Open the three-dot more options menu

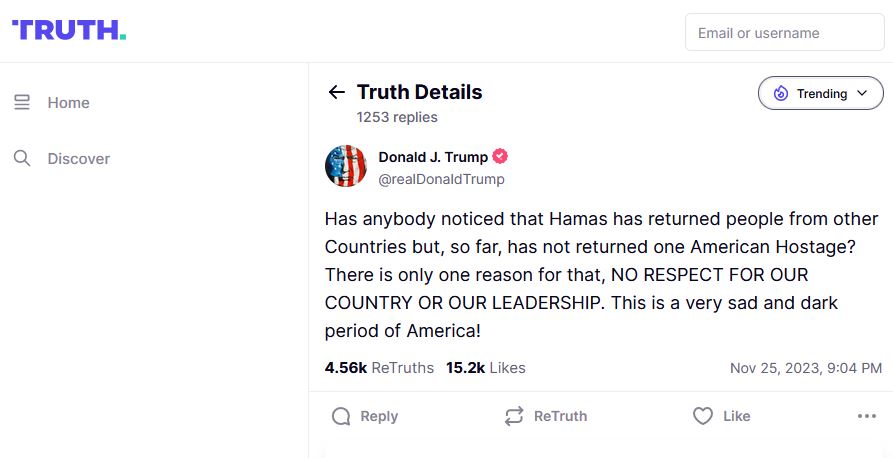tap(867, 416)
